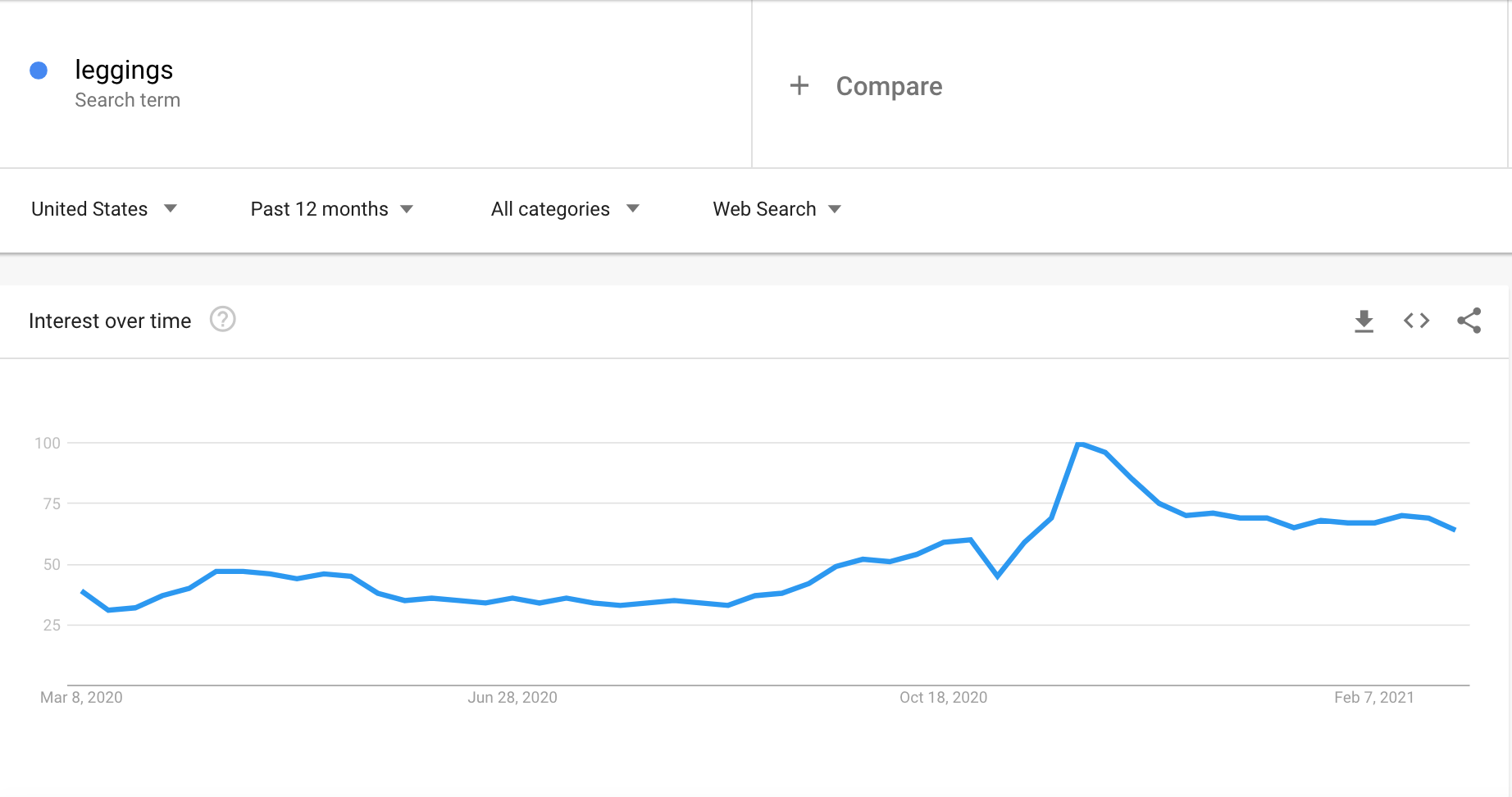Click the Jun 28, 2020 axis label

coord(512,697)
